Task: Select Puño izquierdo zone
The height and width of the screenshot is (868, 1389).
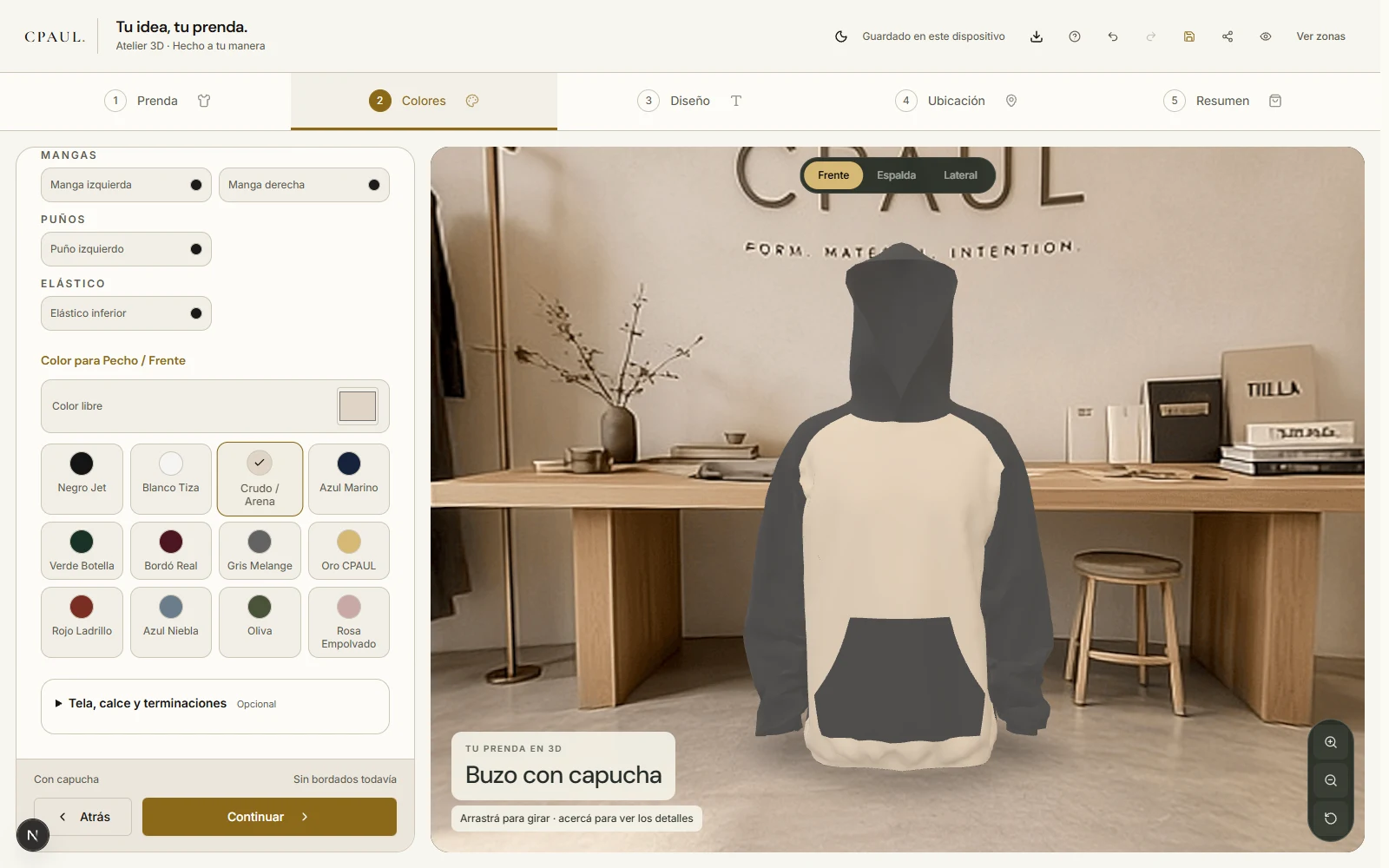Action: point(126,249)
